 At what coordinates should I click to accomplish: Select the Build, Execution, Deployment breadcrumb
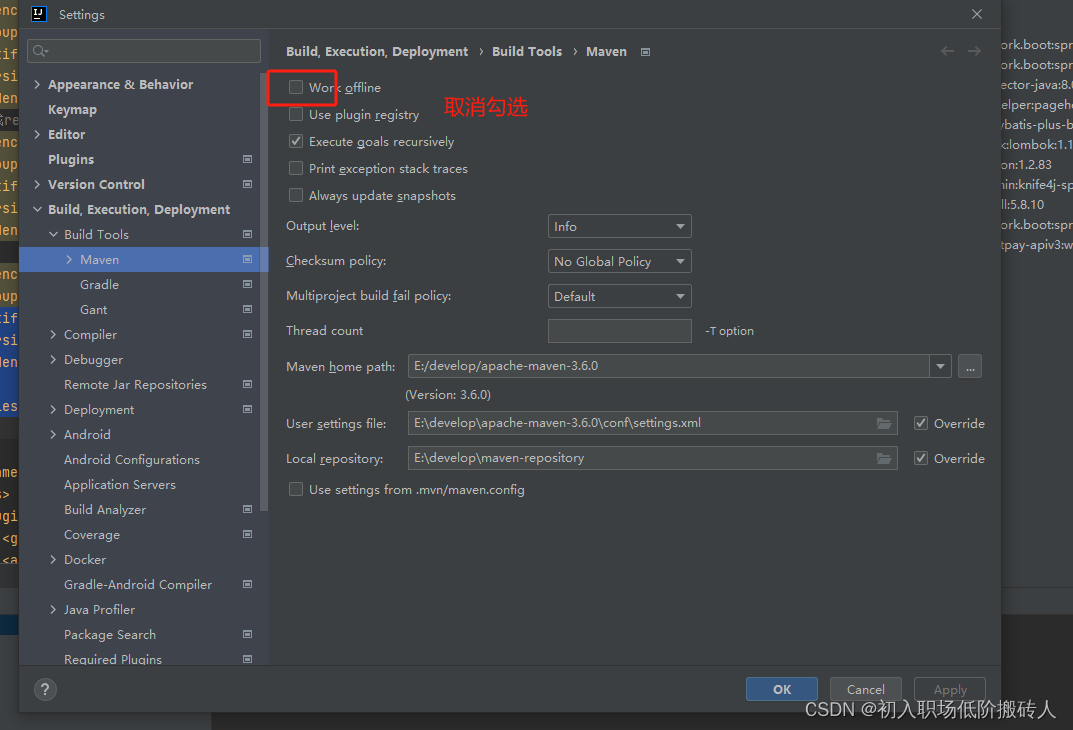click(377, 51)
